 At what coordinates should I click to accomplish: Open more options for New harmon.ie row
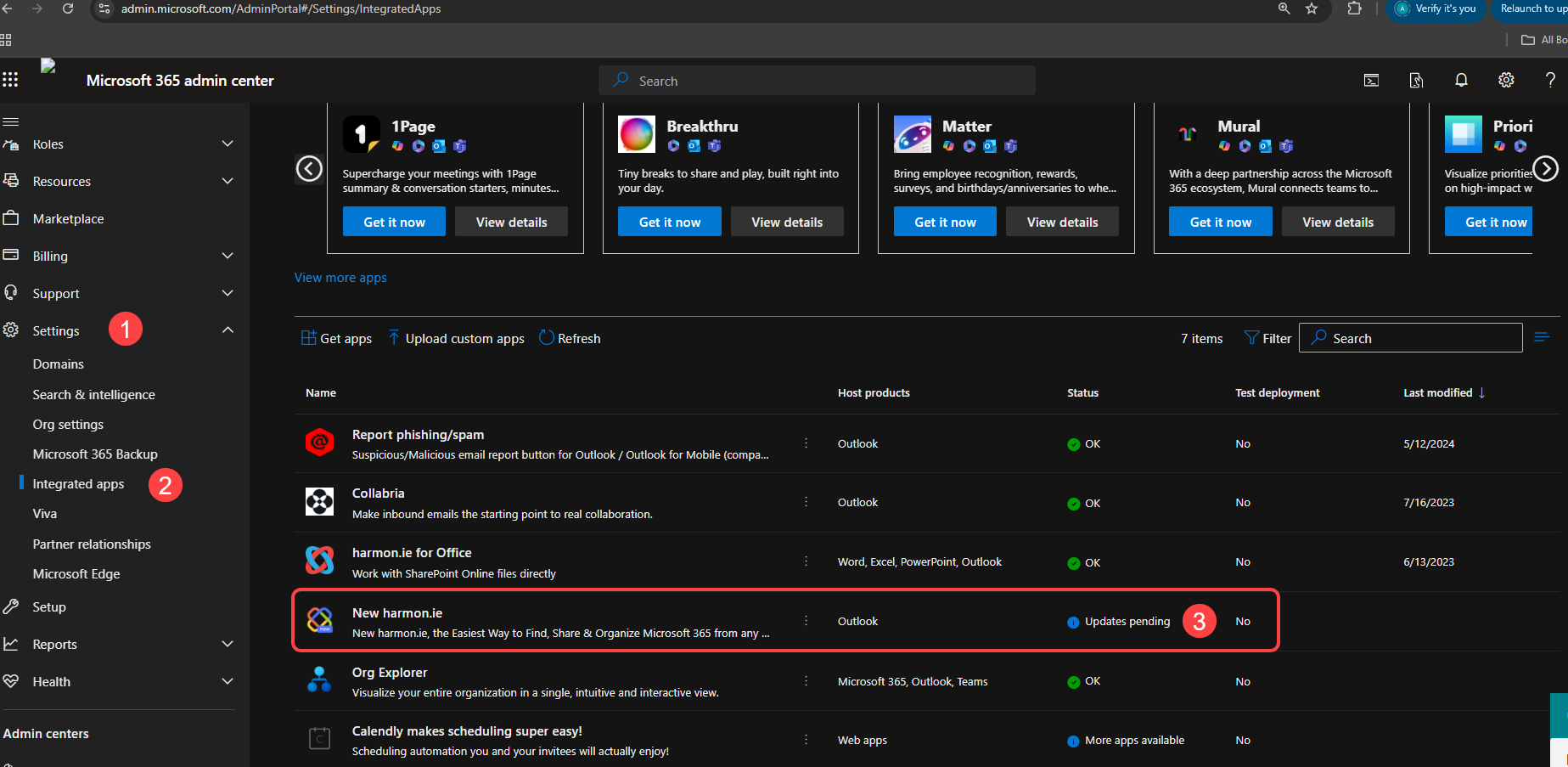[806, 620]
